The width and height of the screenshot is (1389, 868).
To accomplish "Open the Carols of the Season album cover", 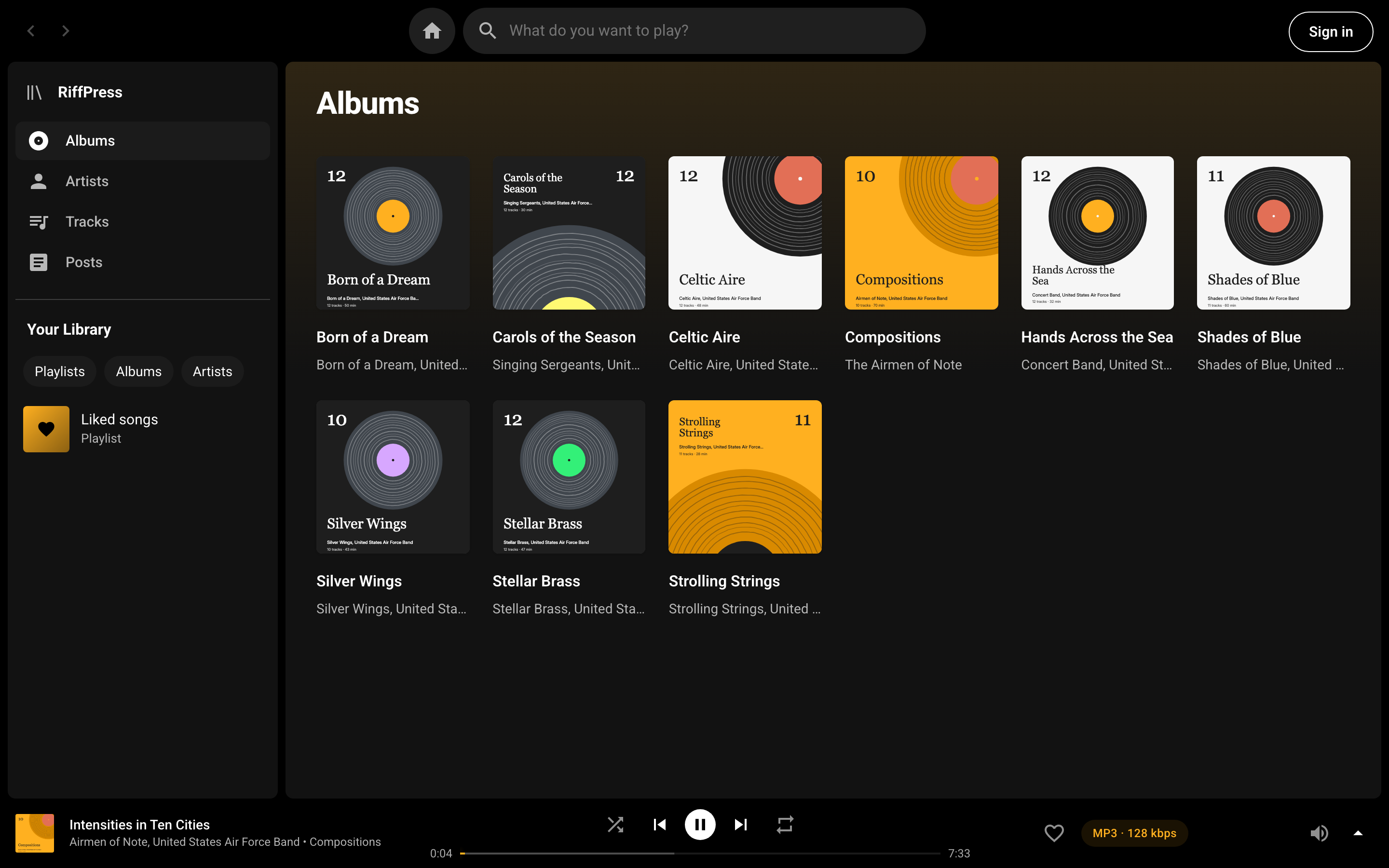I will [x=569, y=232].
